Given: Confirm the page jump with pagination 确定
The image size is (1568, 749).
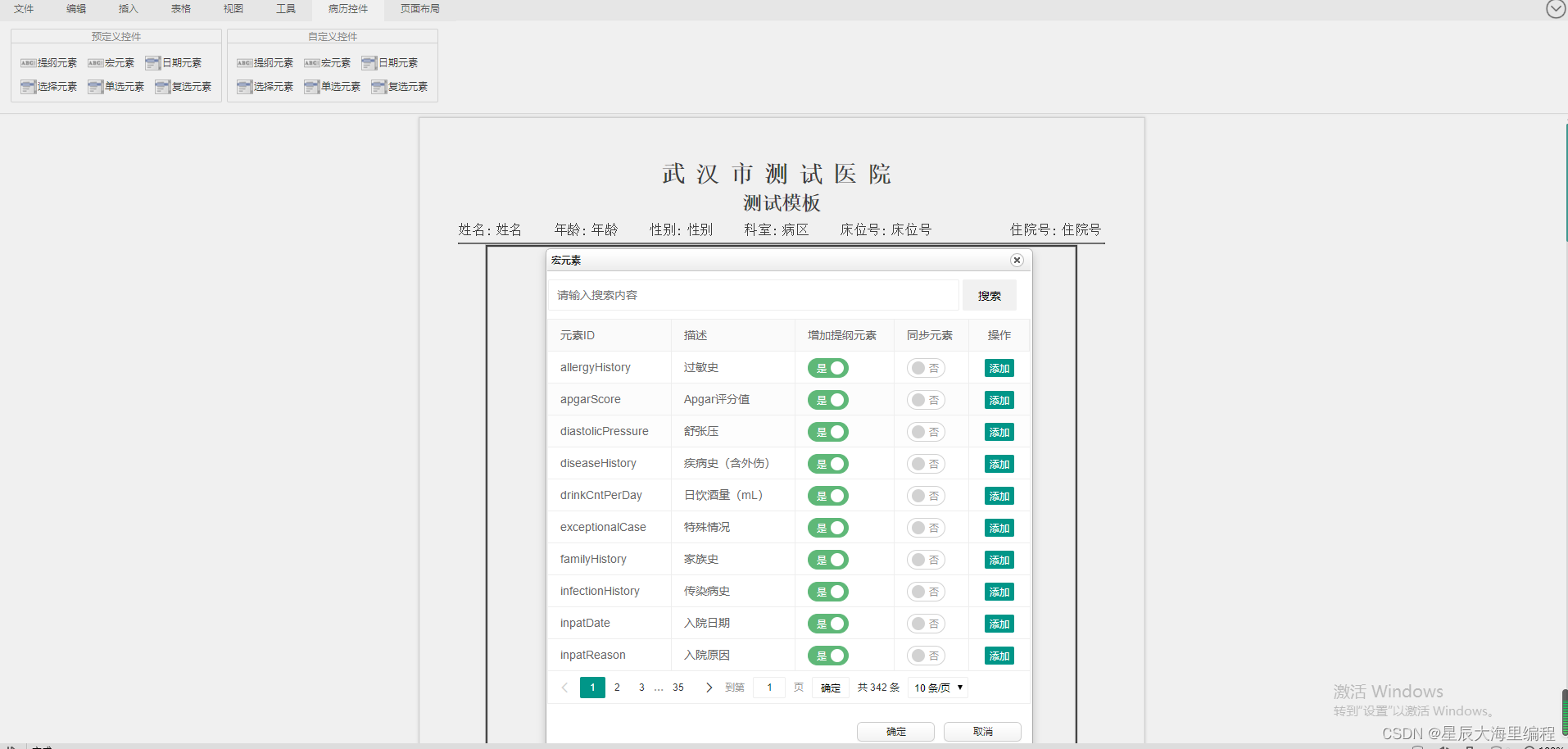Looking at the screenshot, I should 831,688.
